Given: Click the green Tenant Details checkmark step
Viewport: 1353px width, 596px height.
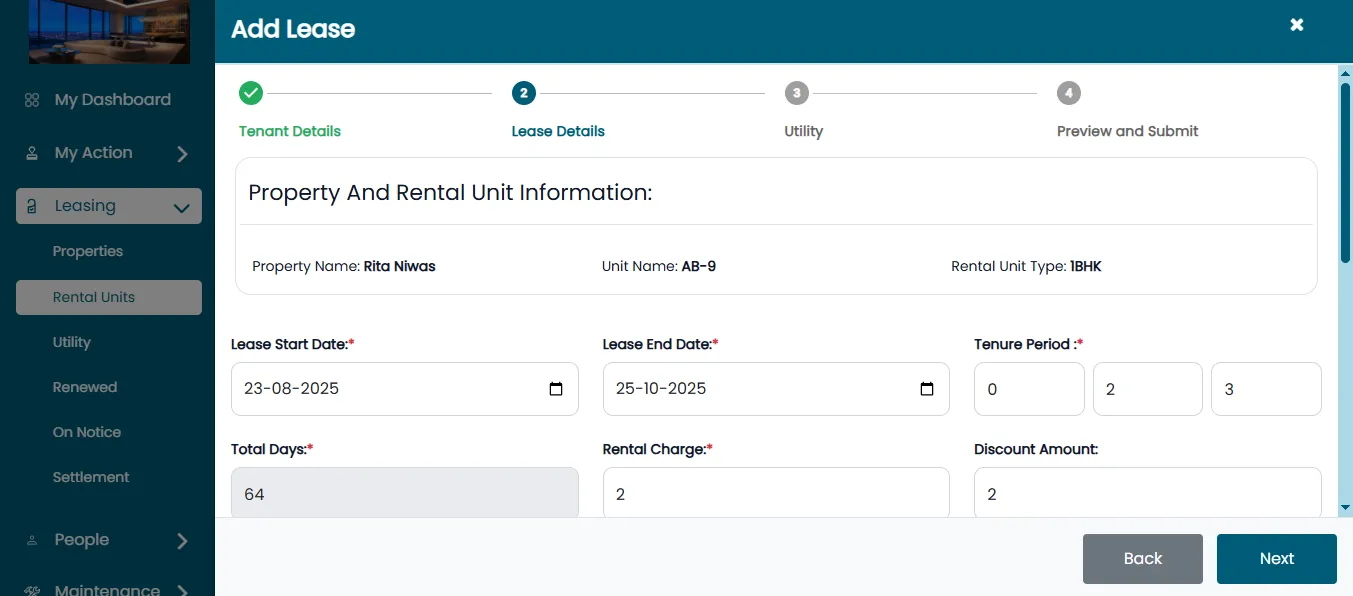Looking at the screenshot, I should click(x=251, y=93).
